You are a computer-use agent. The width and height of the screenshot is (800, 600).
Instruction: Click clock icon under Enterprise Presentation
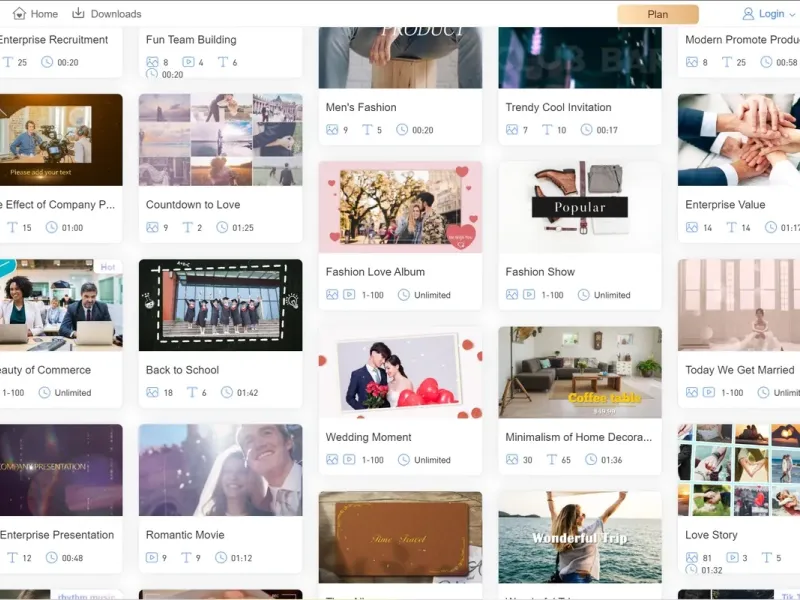tap(52, 558)
